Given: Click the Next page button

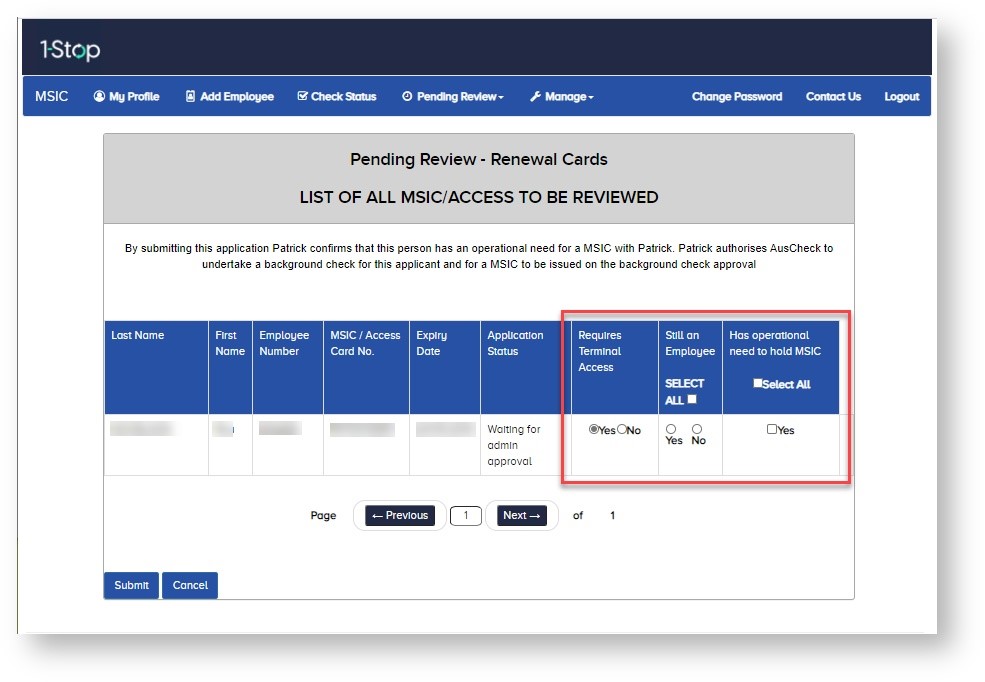Looking at the screenshot, I should point(521,515).
